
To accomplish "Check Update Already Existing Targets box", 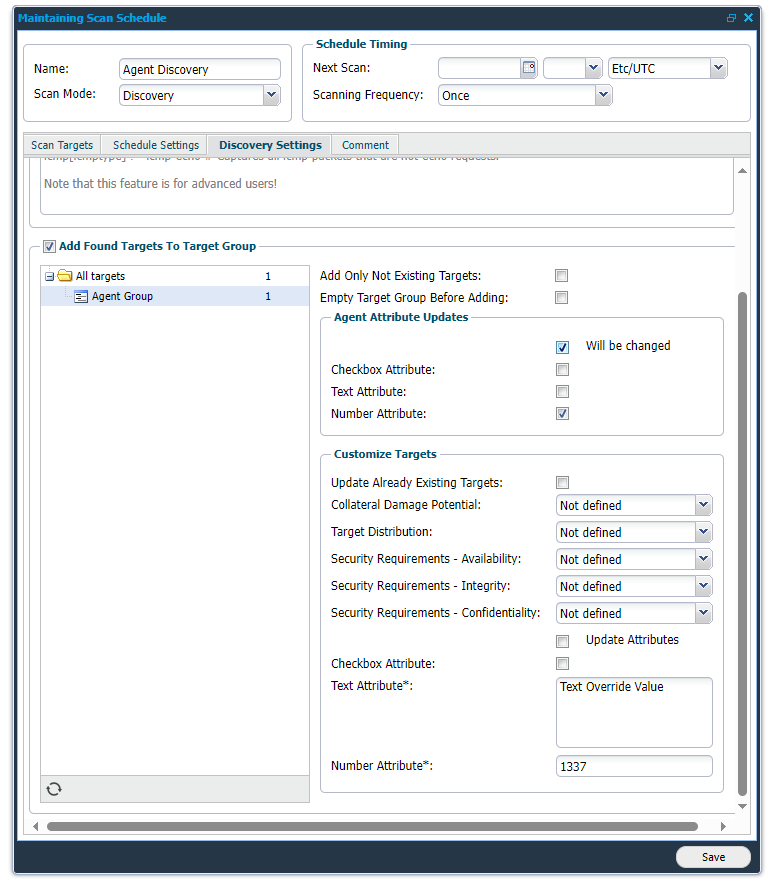I will click(x=562, y=483).
